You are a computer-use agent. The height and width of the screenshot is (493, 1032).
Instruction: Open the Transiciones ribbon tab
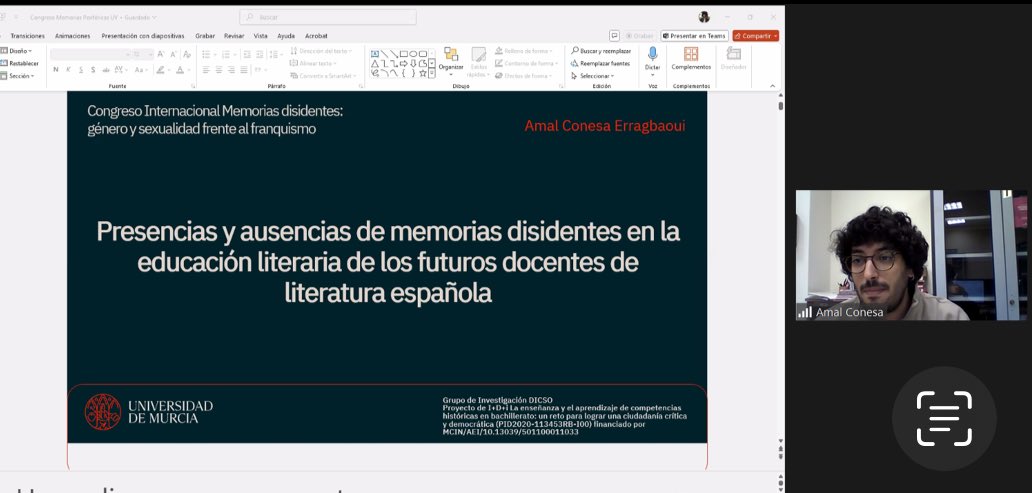28,36
